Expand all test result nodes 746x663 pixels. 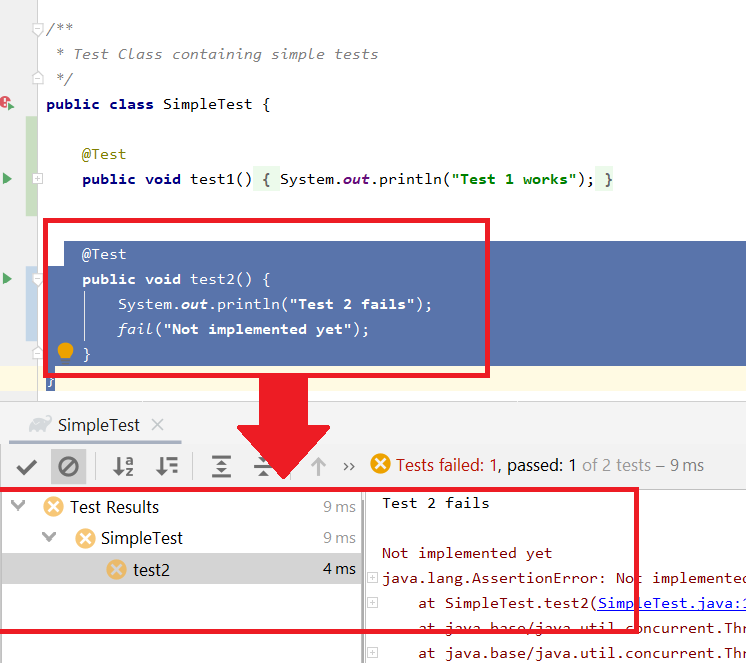221,466
